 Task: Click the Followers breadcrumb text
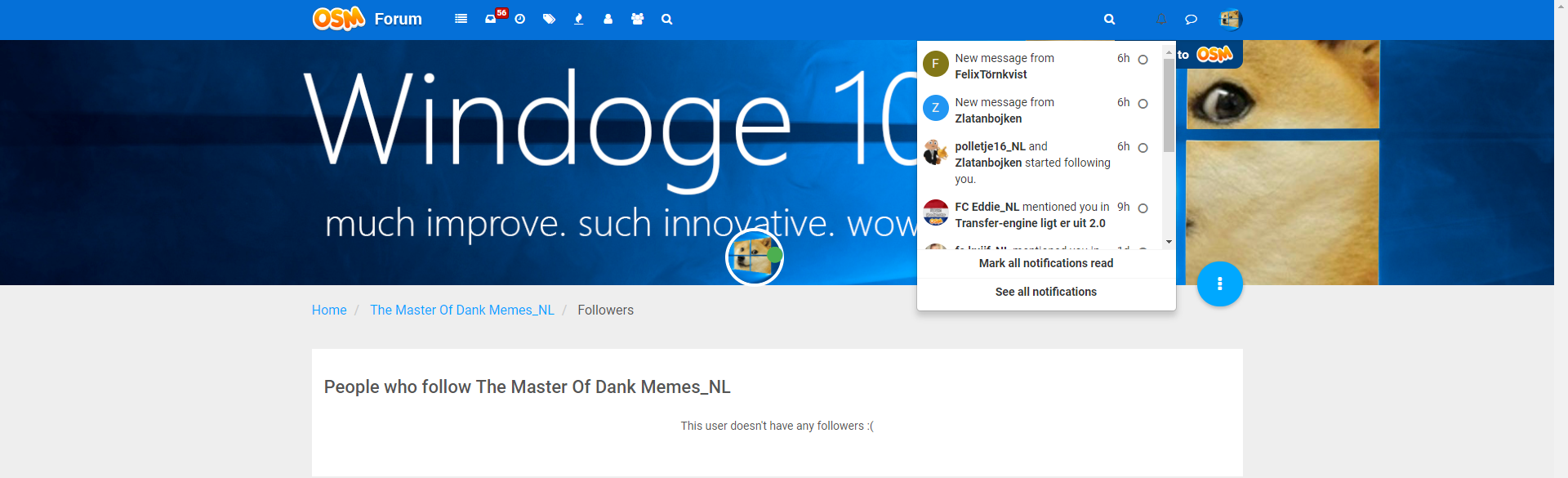click(605, 310)
